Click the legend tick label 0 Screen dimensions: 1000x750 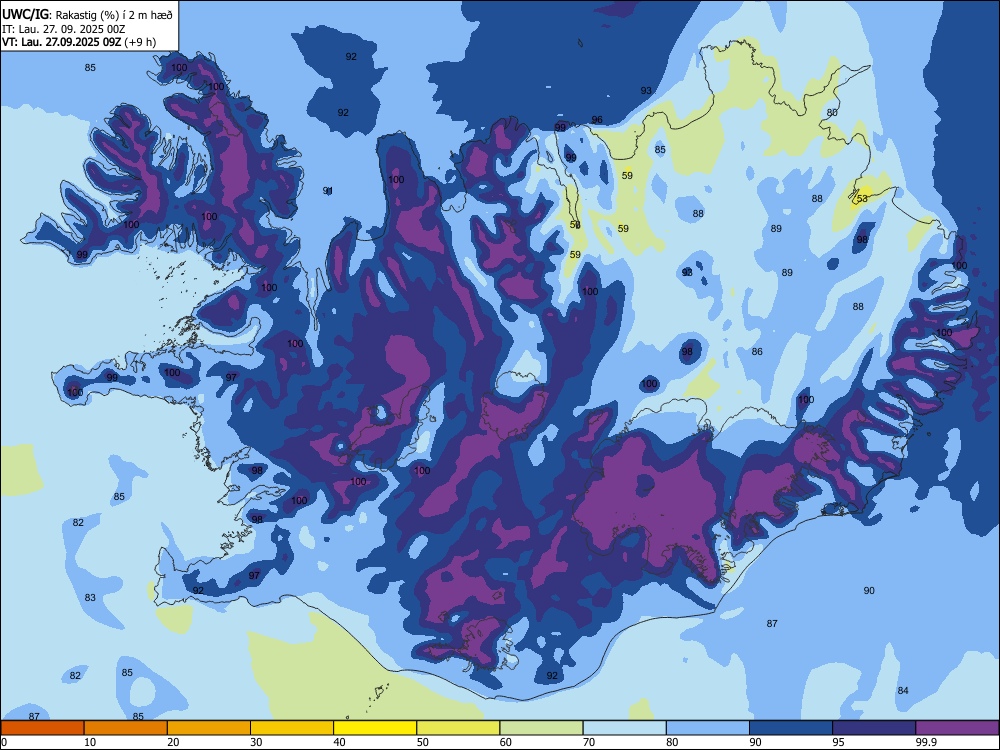pyautogui.click(x=4, y=742)
